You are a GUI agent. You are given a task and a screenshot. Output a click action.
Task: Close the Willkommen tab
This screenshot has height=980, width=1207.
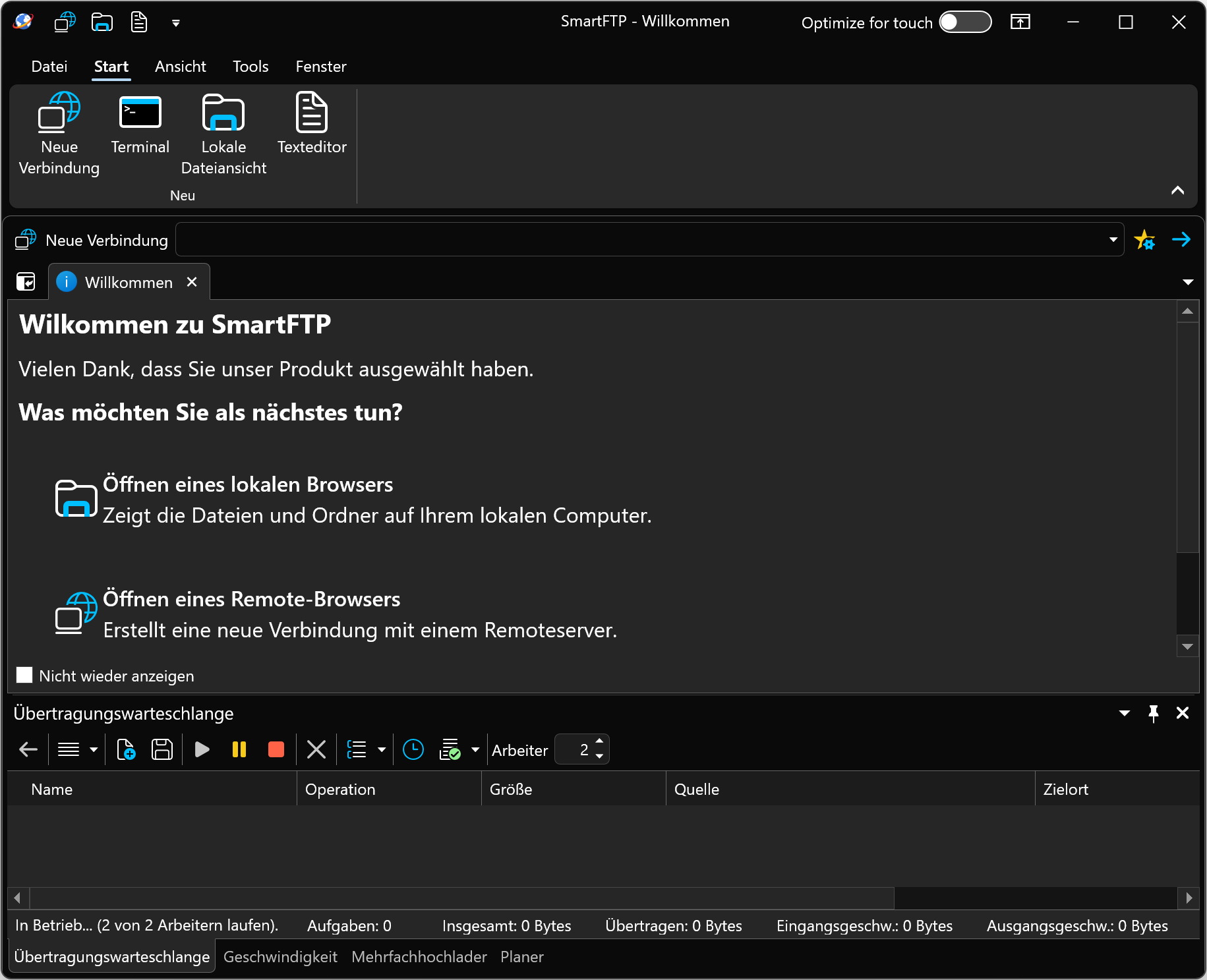click(192, 282)
